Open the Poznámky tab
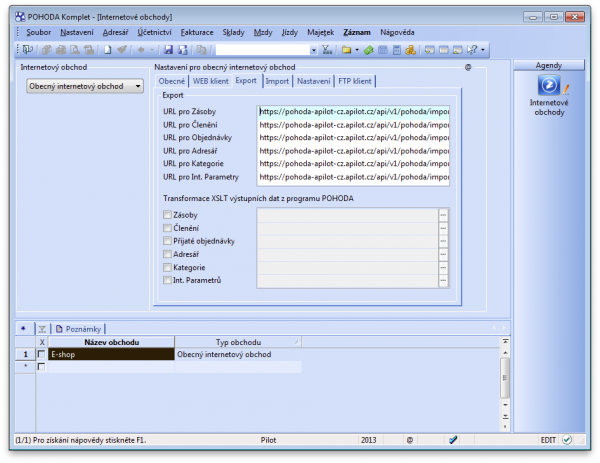 click(x=78, y=329)
